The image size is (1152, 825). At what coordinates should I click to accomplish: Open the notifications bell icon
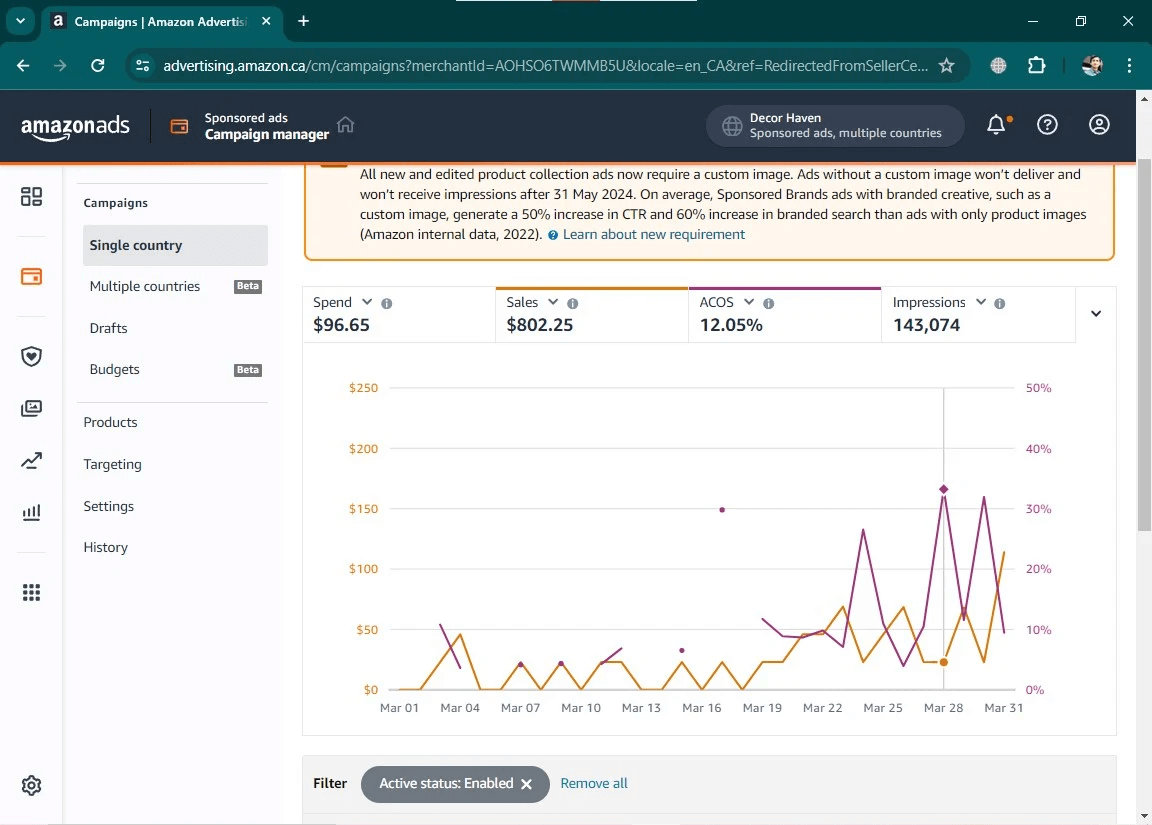[x=996, y=125]
